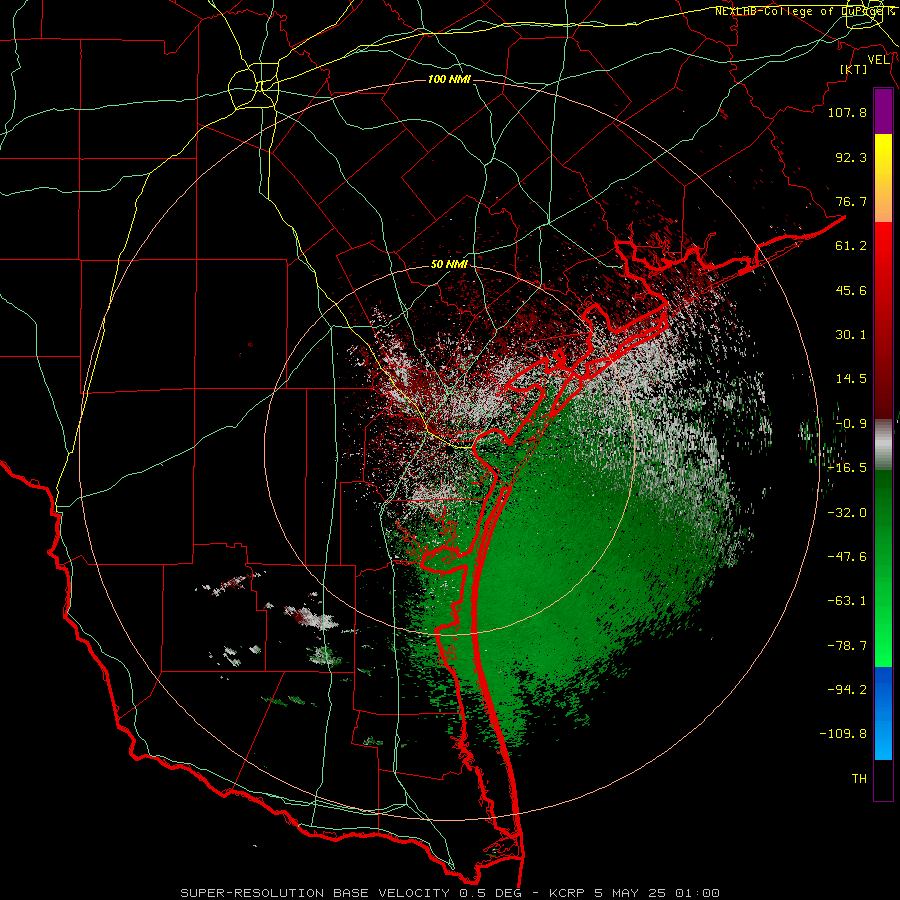
Task: Select the 107.8 value on velocity scale
Action: [x=847, y=112]
